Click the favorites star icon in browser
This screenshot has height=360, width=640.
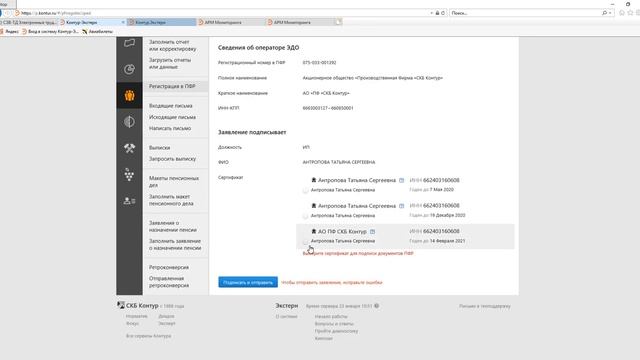(x=630, y=13)
